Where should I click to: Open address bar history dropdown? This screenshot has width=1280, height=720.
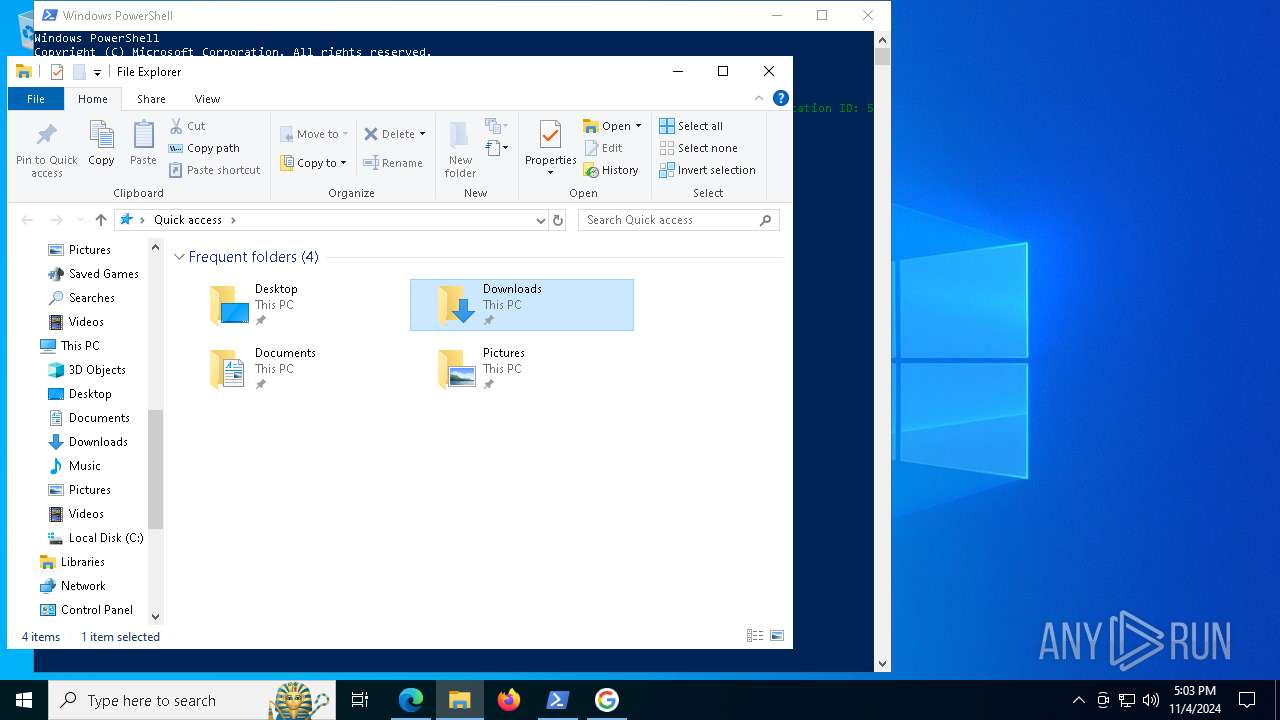point(541,220)
